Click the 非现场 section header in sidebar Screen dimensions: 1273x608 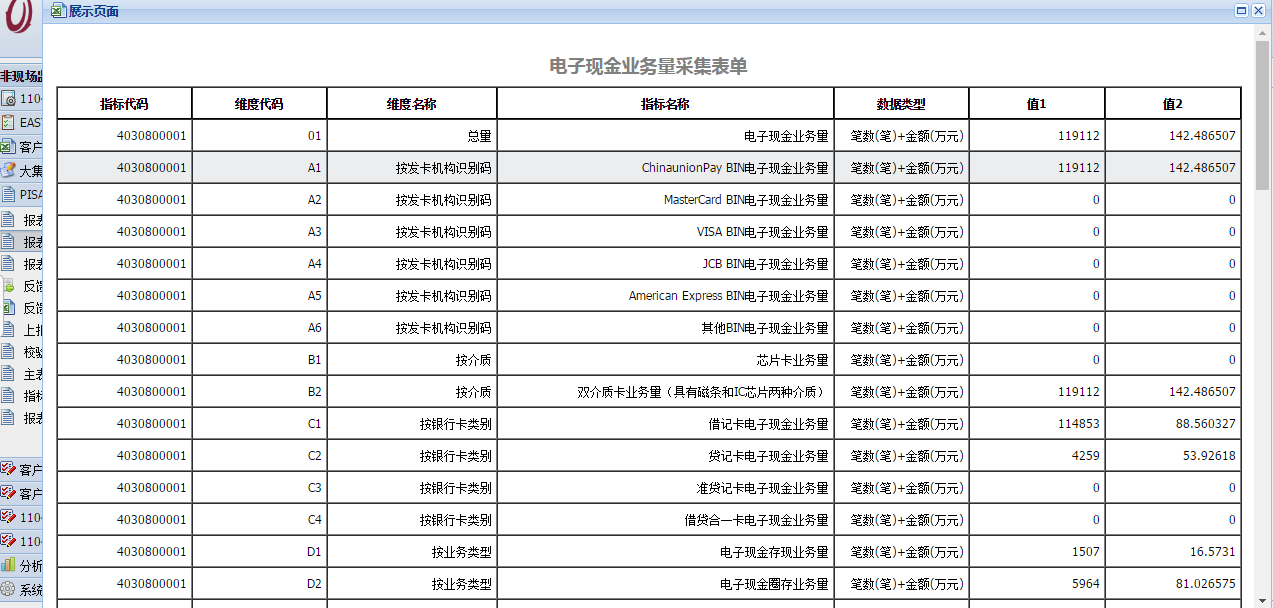(22, 76)
